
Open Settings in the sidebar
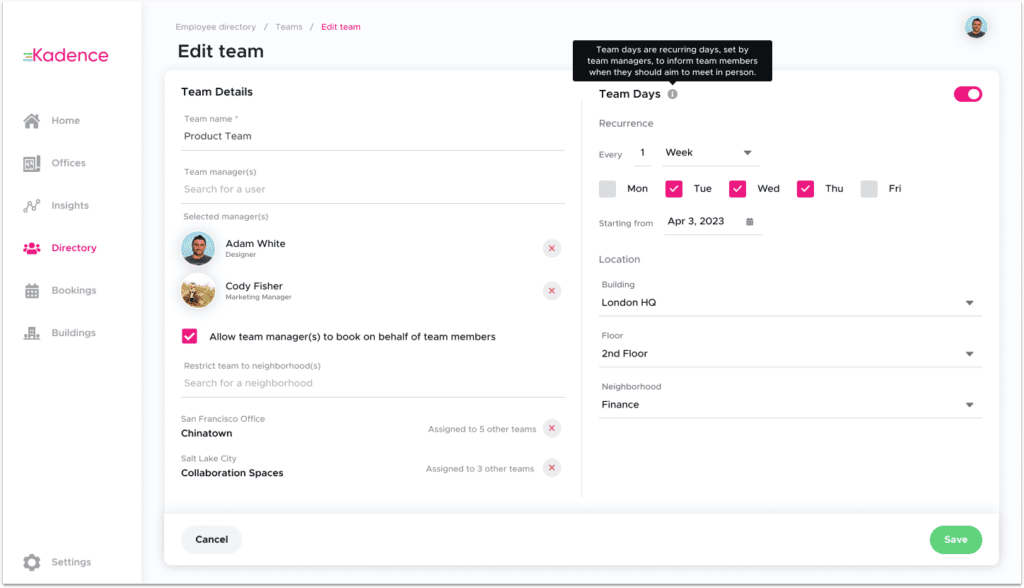point(71,562)
